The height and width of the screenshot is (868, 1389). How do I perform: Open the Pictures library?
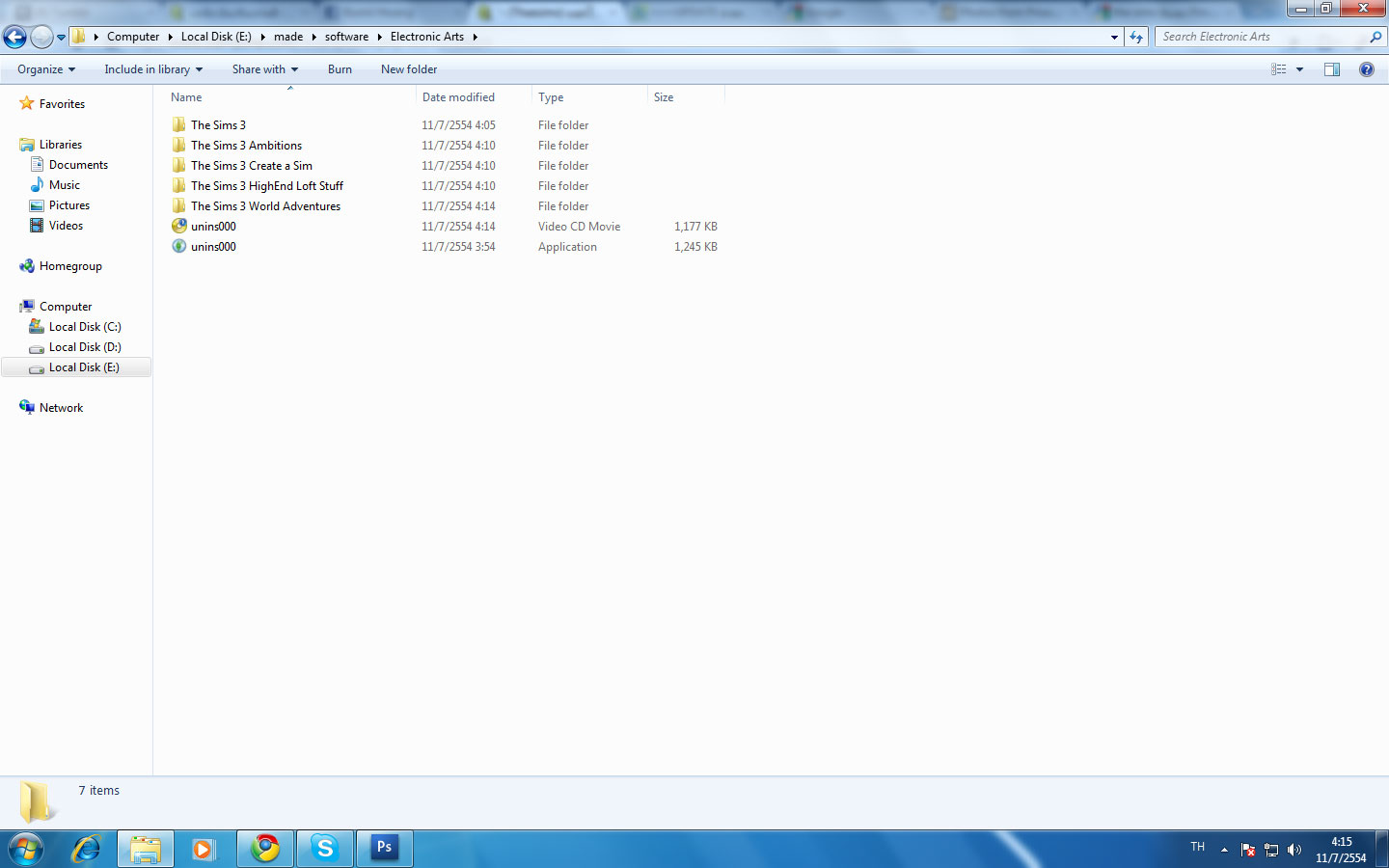pos(68,205)
